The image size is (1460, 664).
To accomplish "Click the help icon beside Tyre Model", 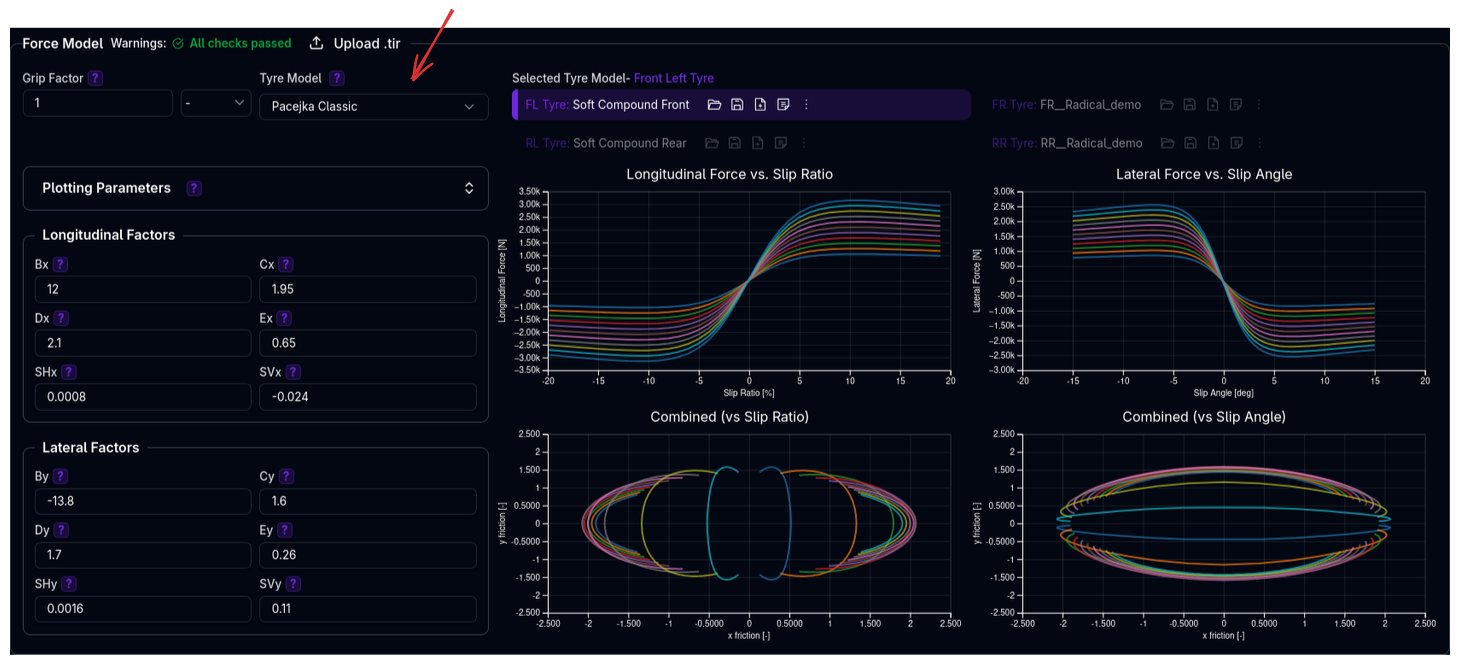I will pyautogui.click(x=337, y=78).
